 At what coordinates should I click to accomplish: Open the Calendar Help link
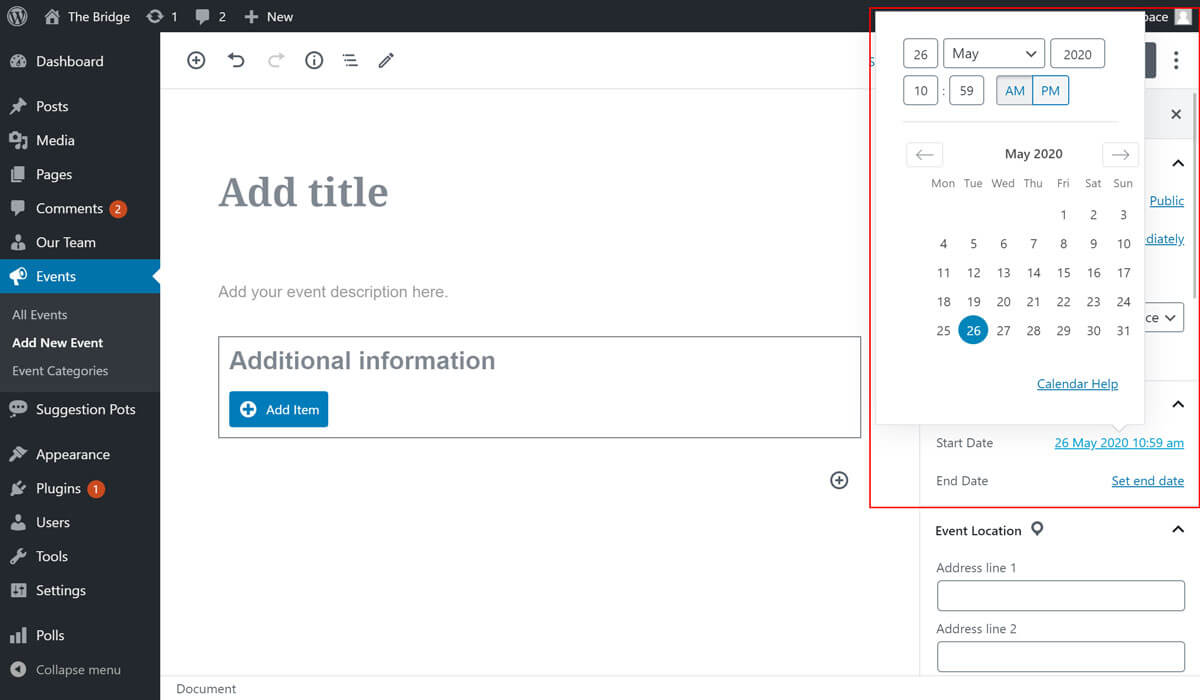coord(1077,384)
